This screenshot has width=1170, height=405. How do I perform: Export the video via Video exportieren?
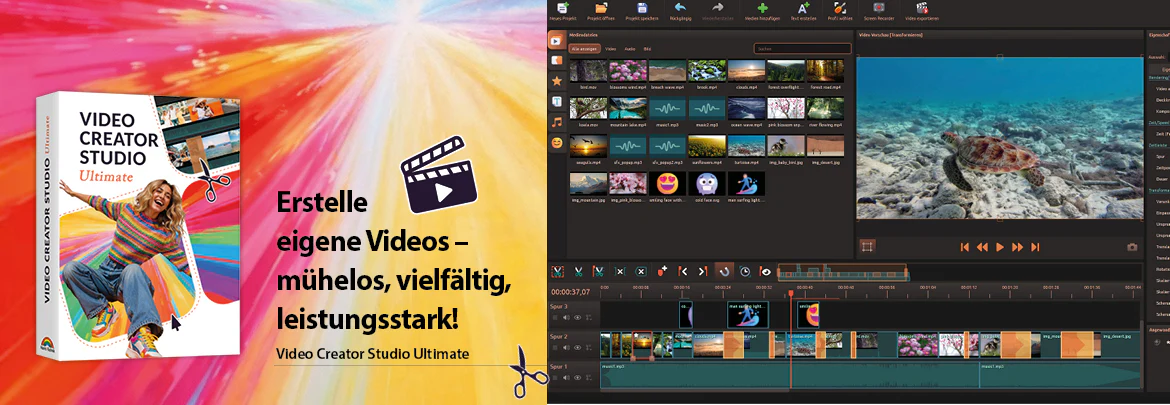922,10
